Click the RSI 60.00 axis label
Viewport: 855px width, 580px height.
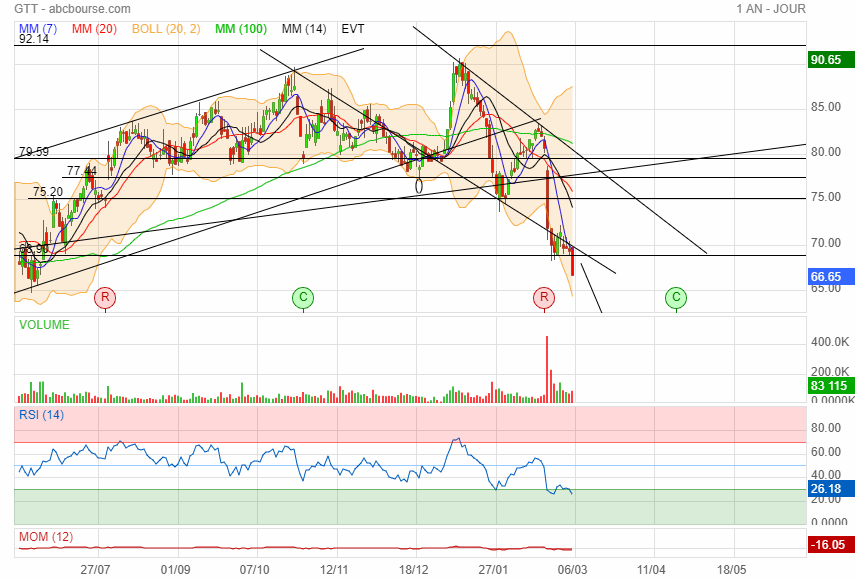(826, 452)
